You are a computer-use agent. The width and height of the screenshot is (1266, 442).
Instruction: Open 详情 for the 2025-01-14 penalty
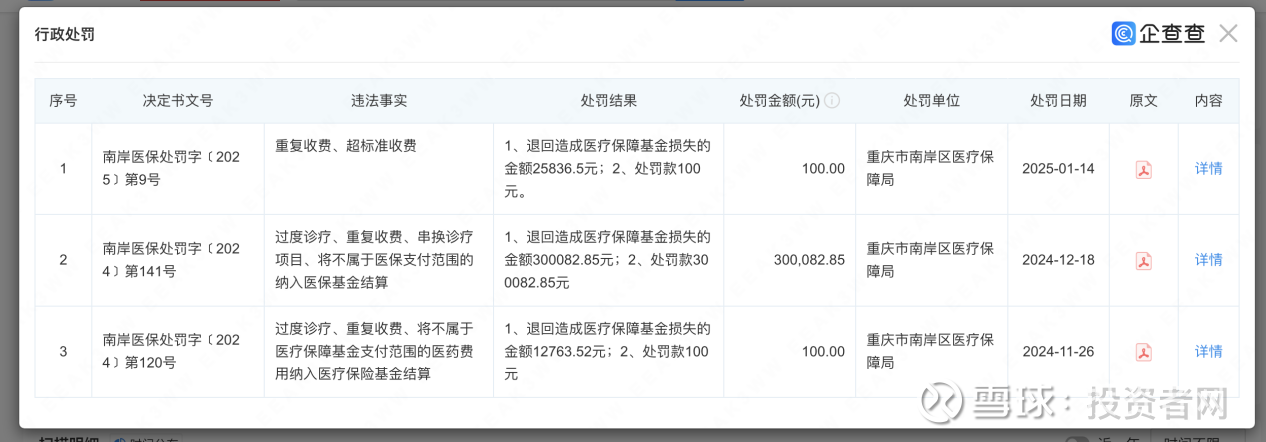point(1208,168)
